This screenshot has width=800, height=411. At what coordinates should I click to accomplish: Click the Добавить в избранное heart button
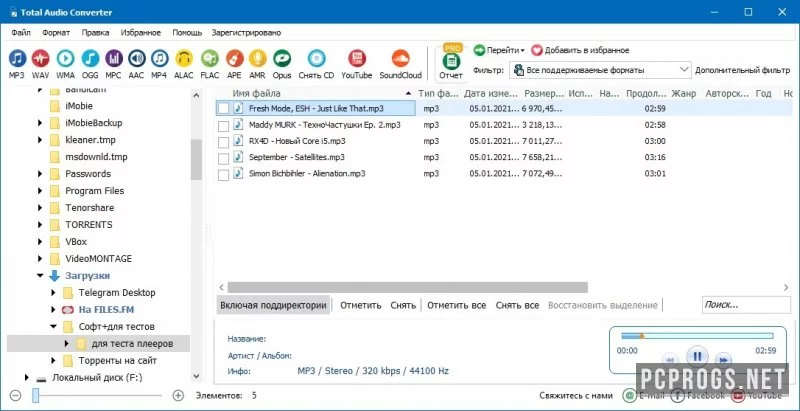pyautogui.click(x=580, y=50)
